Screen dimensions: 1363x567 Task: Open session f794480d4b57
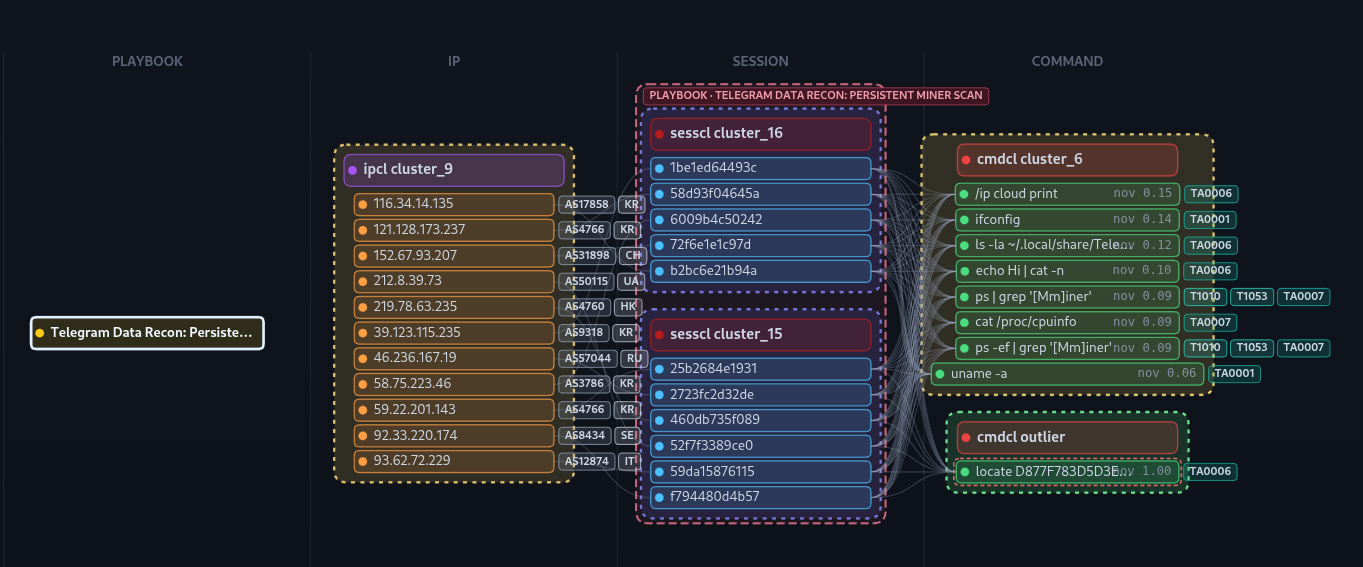click(761, 497)
